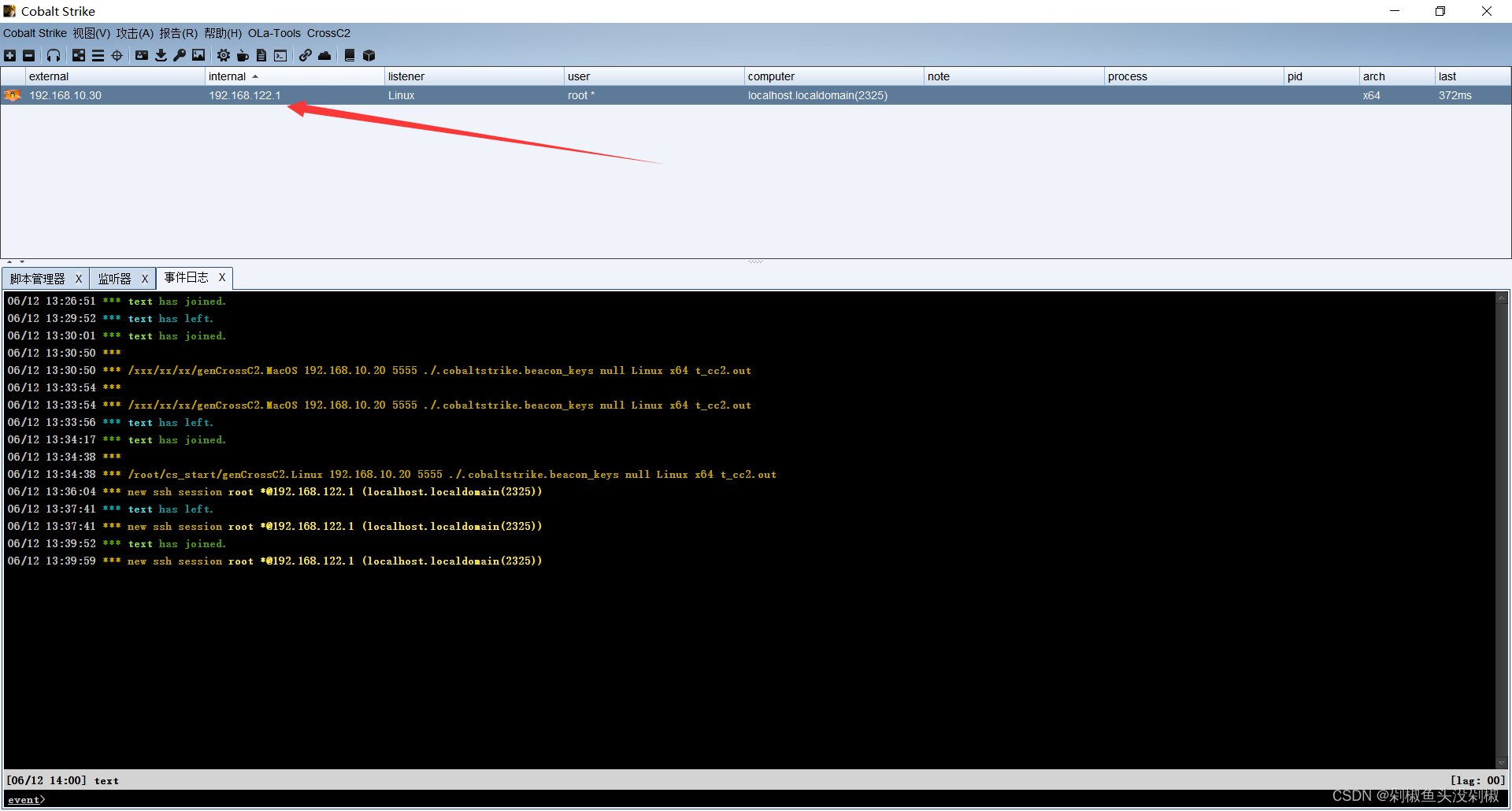The width and height of the screenshot is (1512, 811).
Task: Click the event log vertical scrollbar
Action: tap(1503, 530)
